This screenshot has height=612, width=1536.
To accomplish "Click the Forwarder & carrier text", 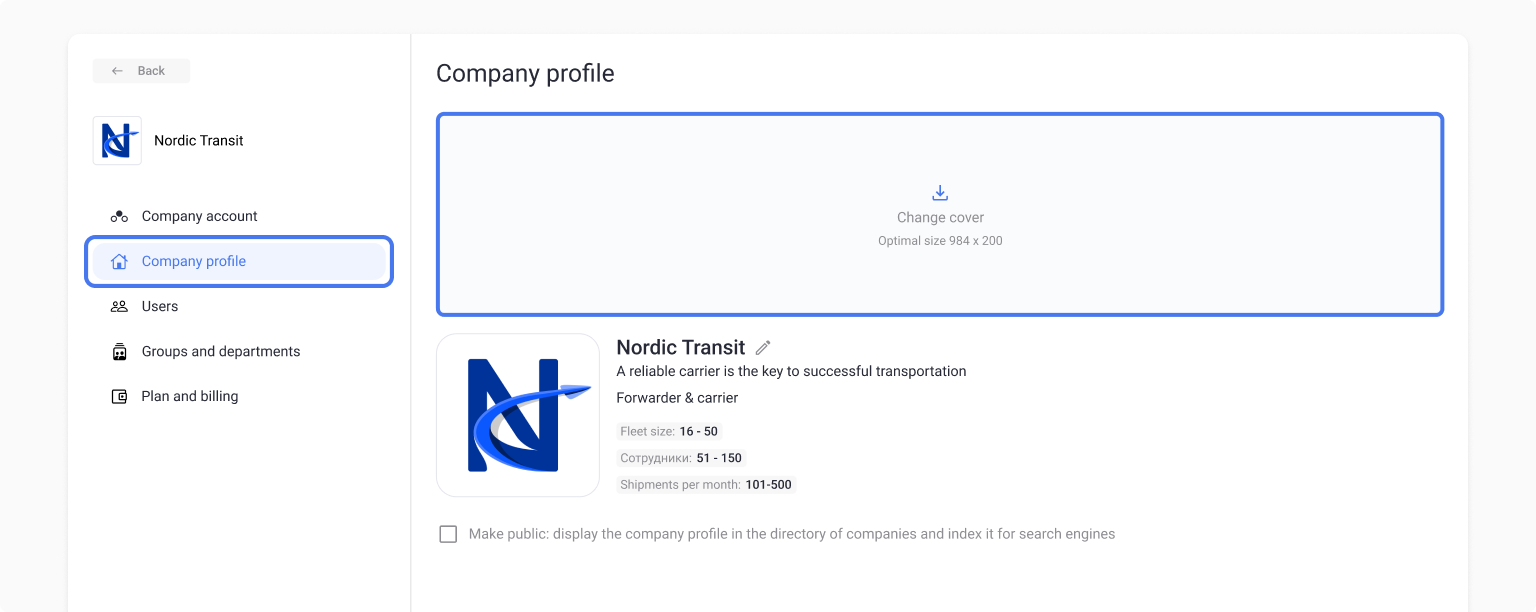I will (x=677, y=398).
